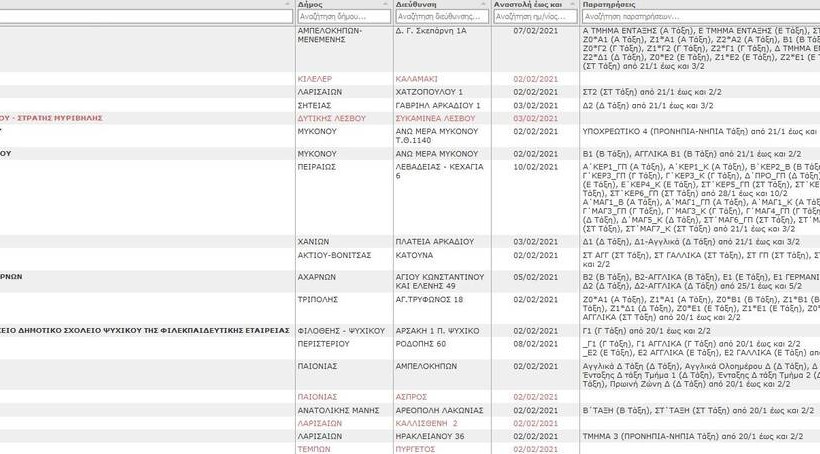Click the ΤΡΙΠΟΛΗΣ municipality cell
The image size is (820, 454).
pos(318,299)
